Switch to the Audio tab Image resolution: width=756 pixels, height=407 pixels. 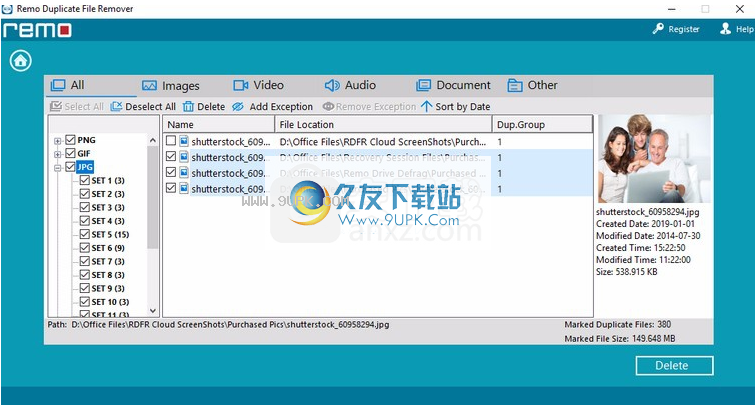click(x=350, y=85)
